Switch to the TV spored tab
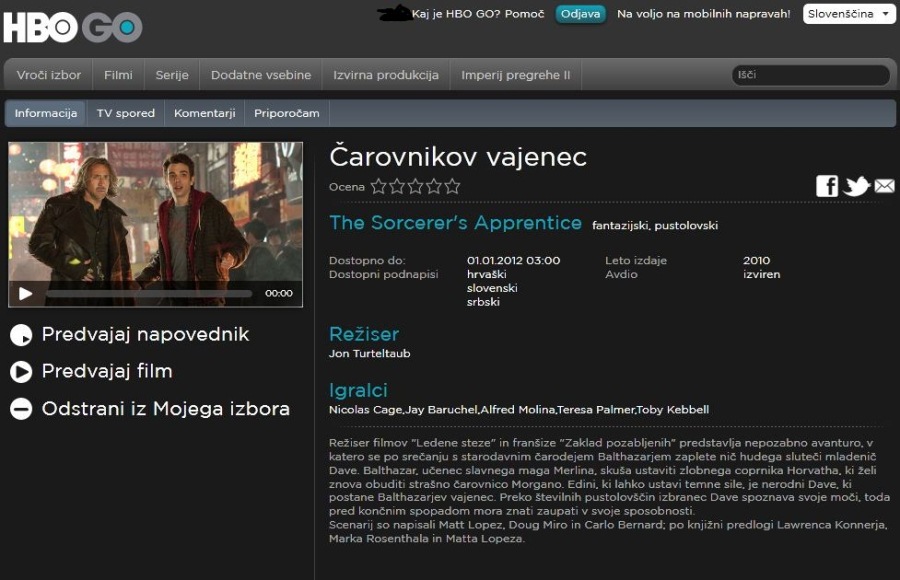This screenshot has height=580, width=900. coord(126,113)
